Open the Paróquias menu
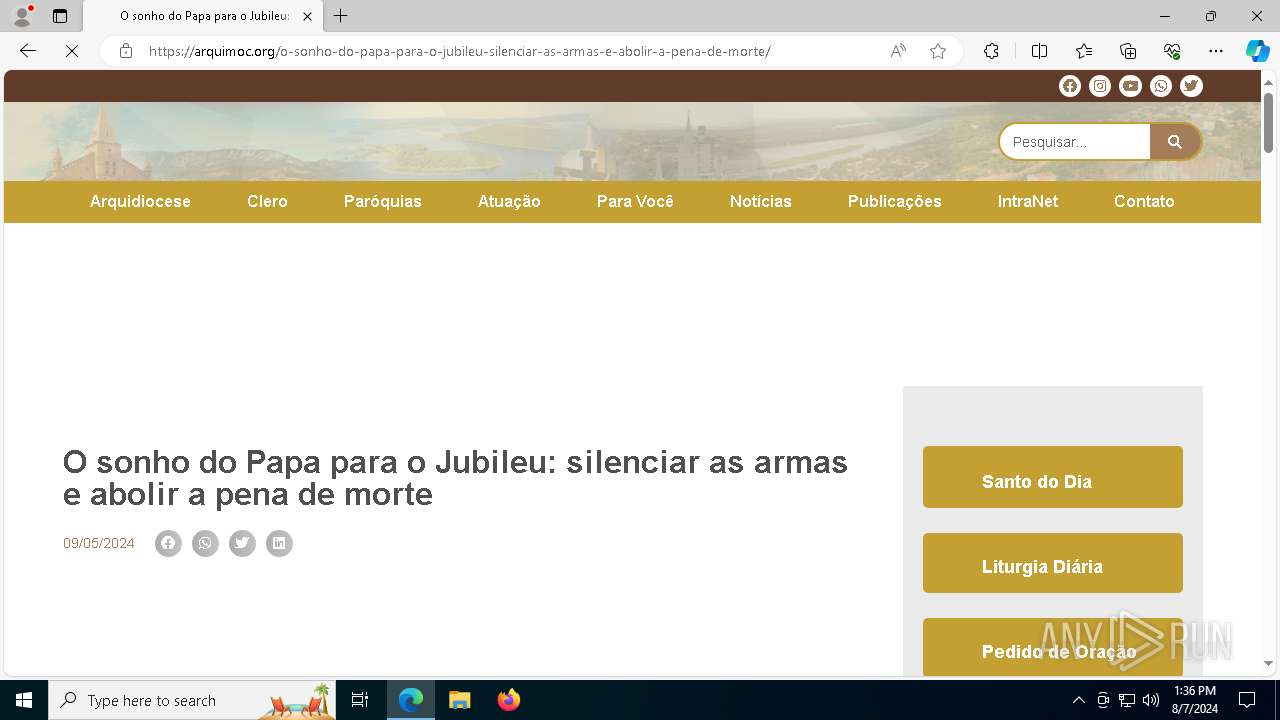The image size is (1280, 720). [x=383, y=201]
